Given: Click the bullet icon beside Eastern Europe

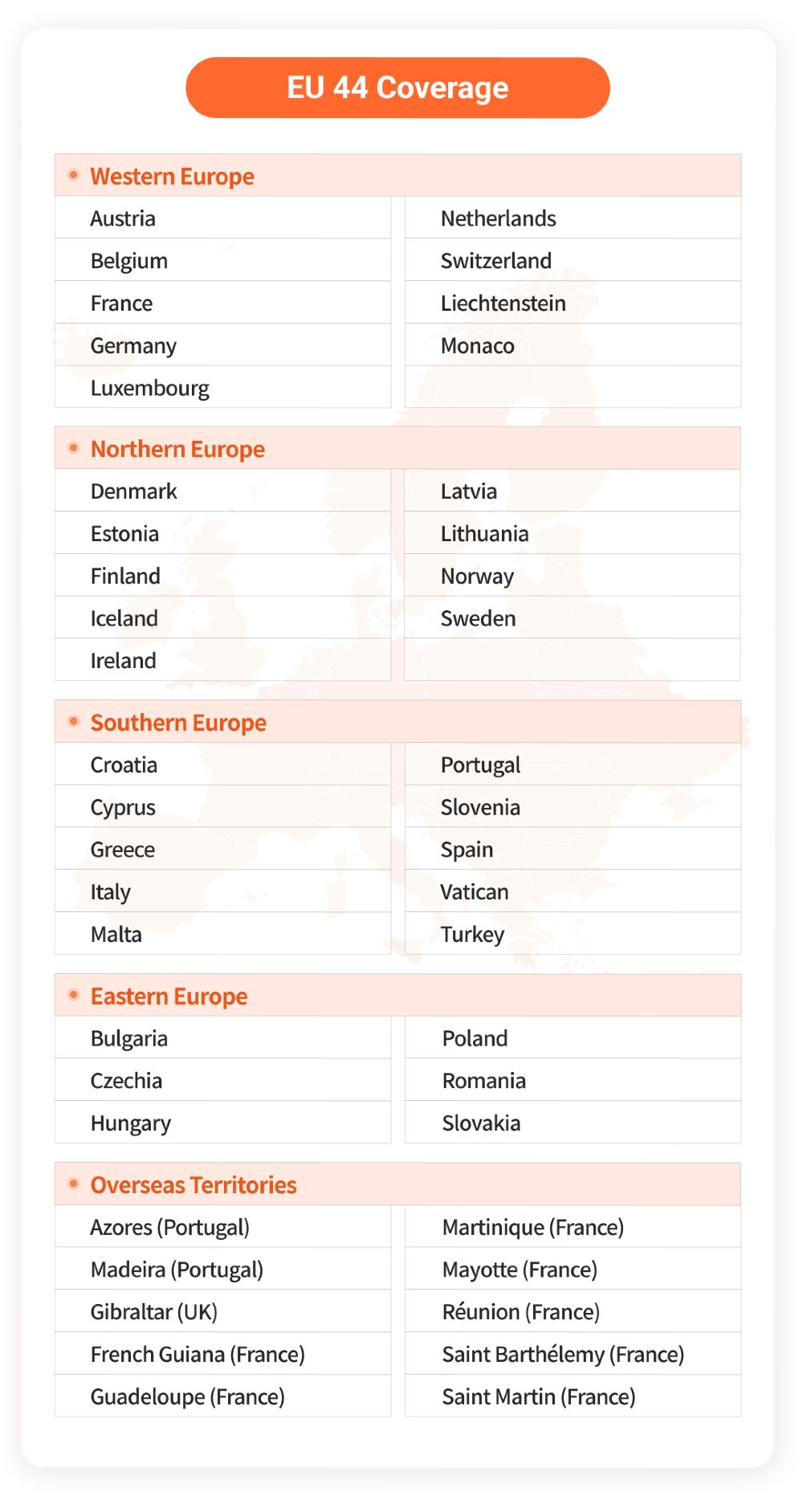Looking at the screenshot, I should click(74, 995).
